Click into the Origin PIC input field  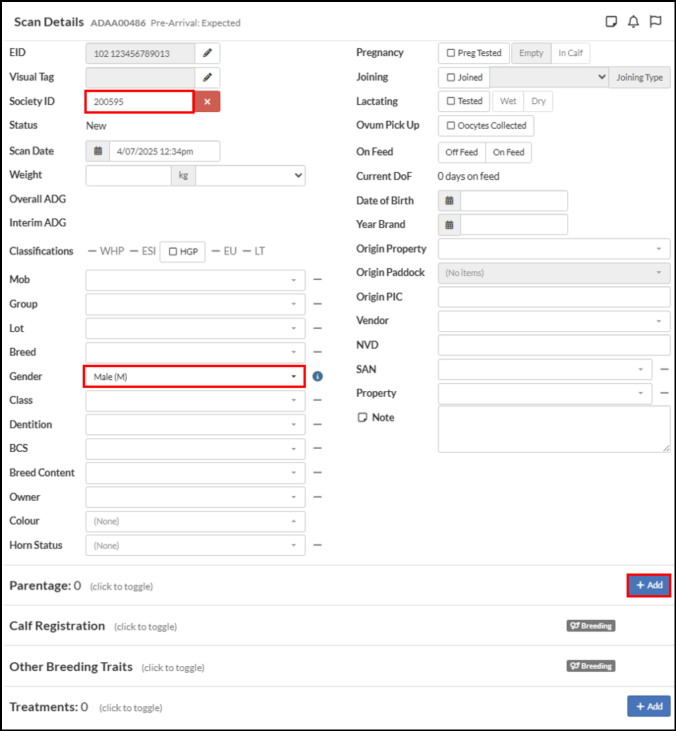coord(554,297)
